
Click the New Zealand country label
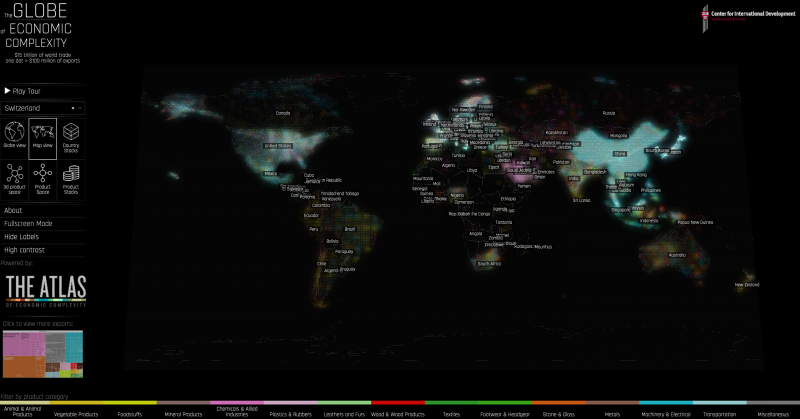[x=747, y=285]
